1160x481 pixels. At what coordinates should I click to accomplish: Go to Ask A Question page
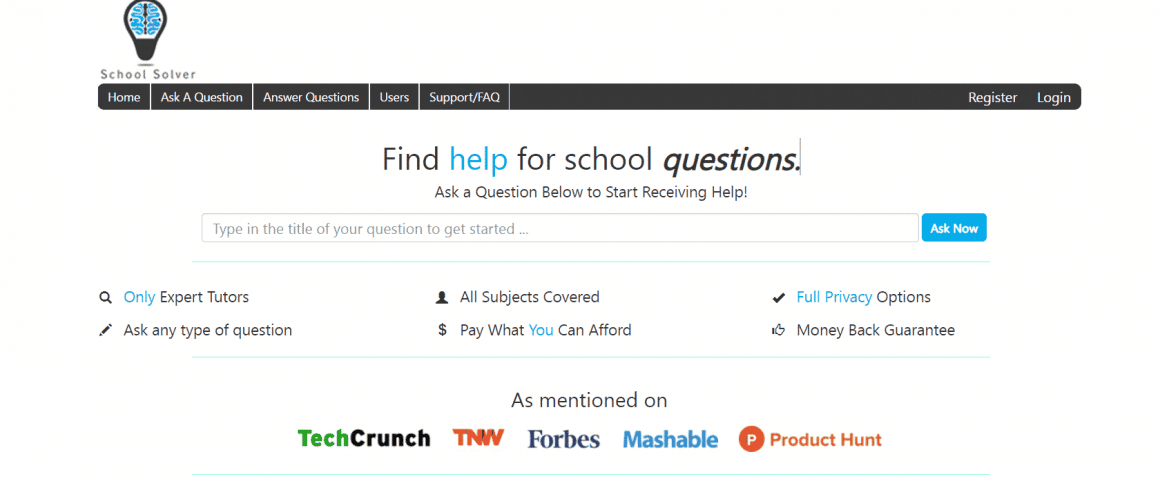coord(202,97)
